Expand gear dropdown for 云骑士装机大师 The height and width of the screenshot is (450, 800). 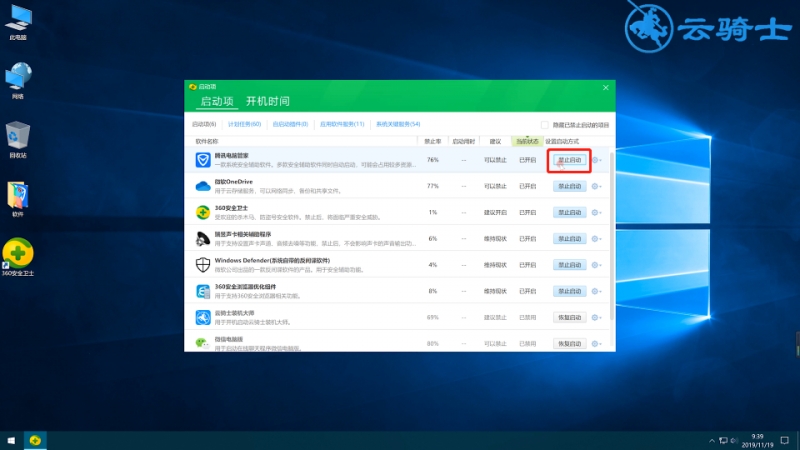(596, 317)
